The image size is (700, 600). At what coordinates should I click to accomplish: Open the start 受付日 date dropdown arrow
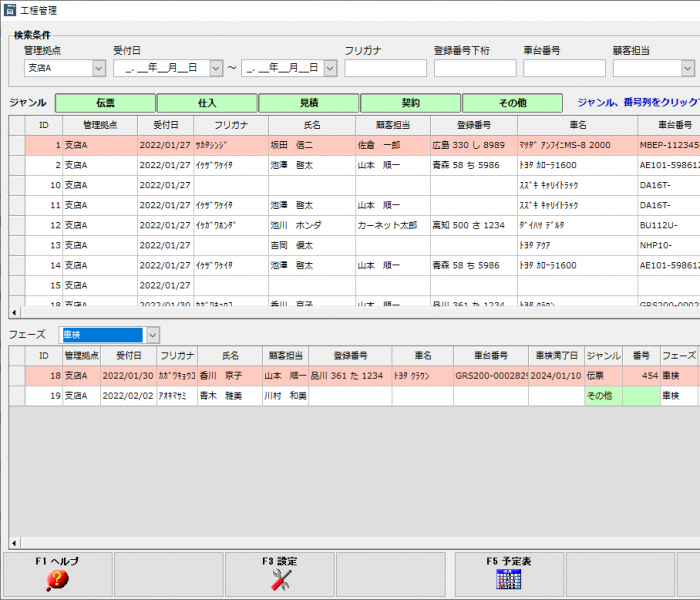point(216,68)
